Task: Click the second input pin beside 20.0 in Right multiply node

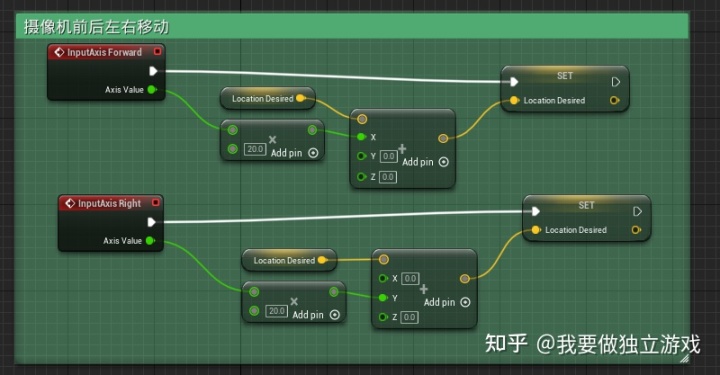Action: click(254, 311)
